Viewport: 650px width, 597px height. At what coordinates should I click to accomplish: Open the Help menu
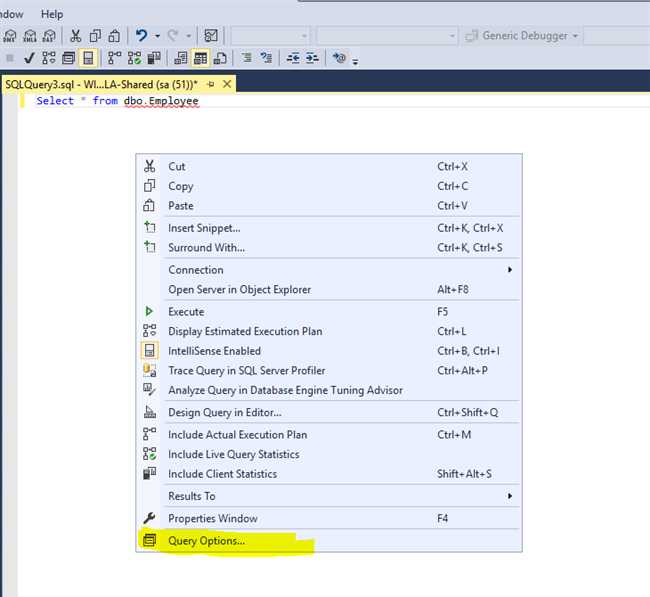pyautogui.click(x=52, y=14)
